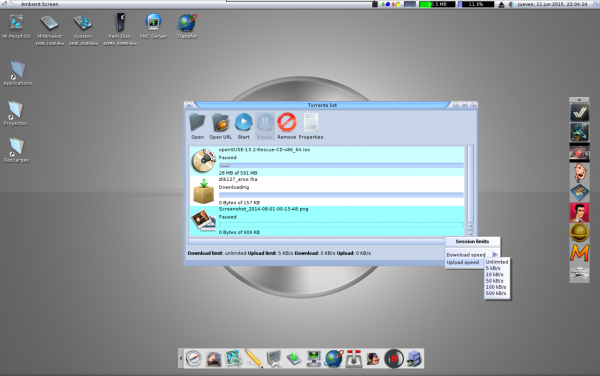Viewport: 600px width, 376px height.
Task: Open the joystick icon in the dock
Action: 354,359
